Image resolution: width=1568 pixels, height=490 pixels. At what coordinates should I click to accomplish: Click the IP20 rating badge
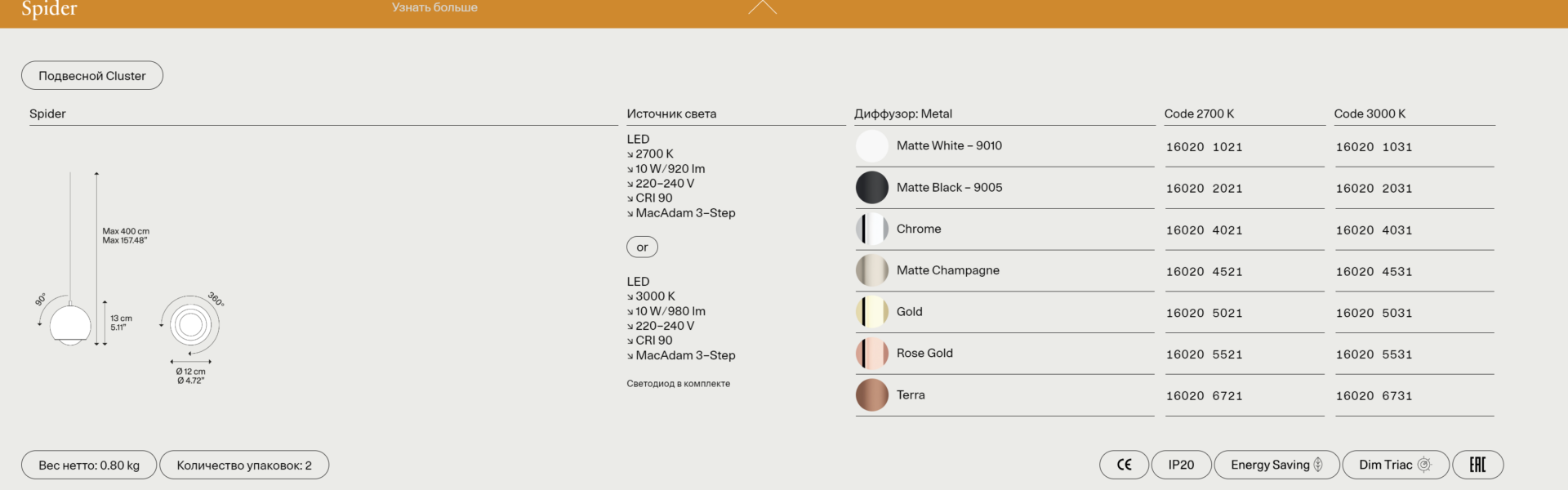coord(1181,465)
